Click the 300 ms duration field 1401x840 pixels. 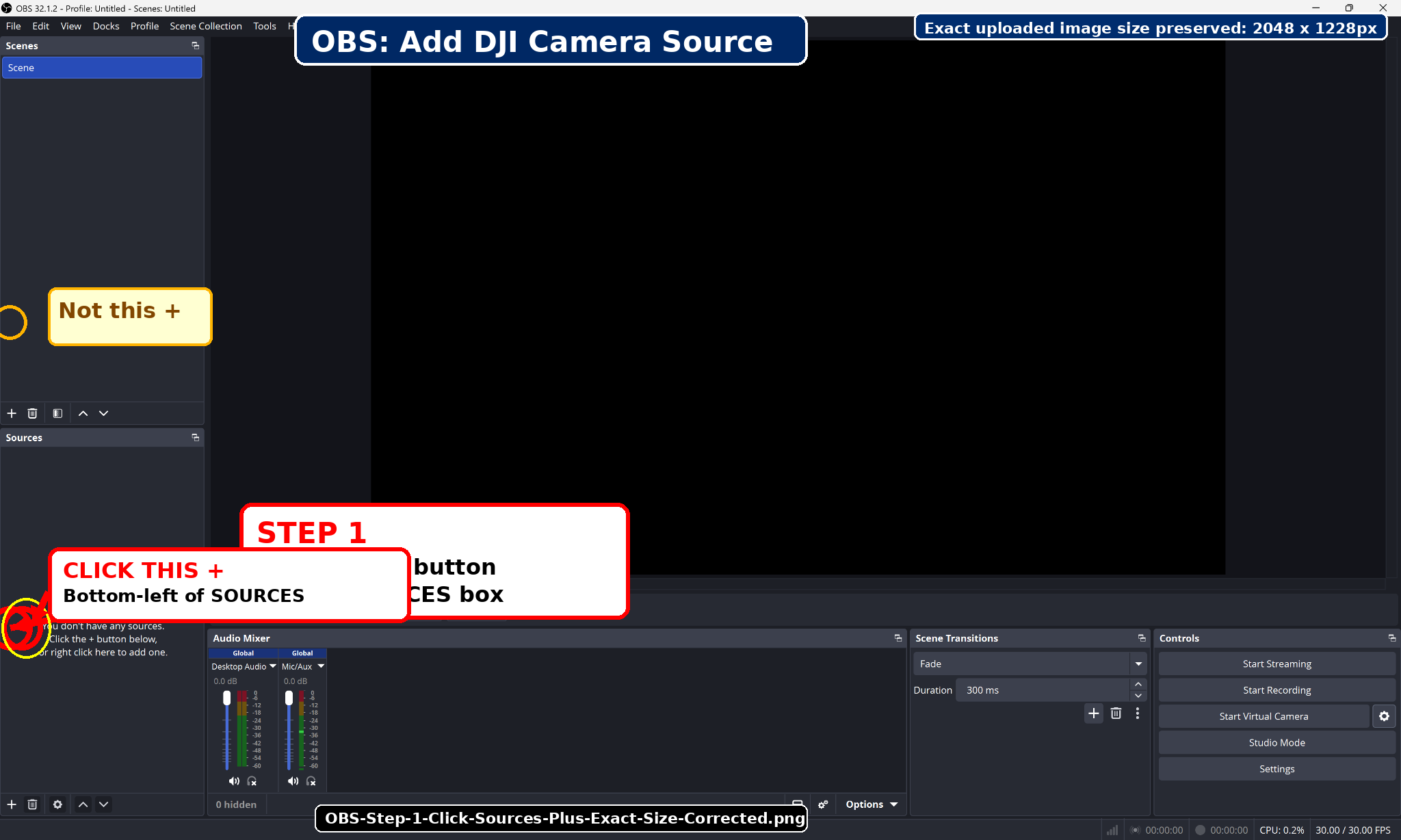pyautogui.click(x=1042, y=690)
